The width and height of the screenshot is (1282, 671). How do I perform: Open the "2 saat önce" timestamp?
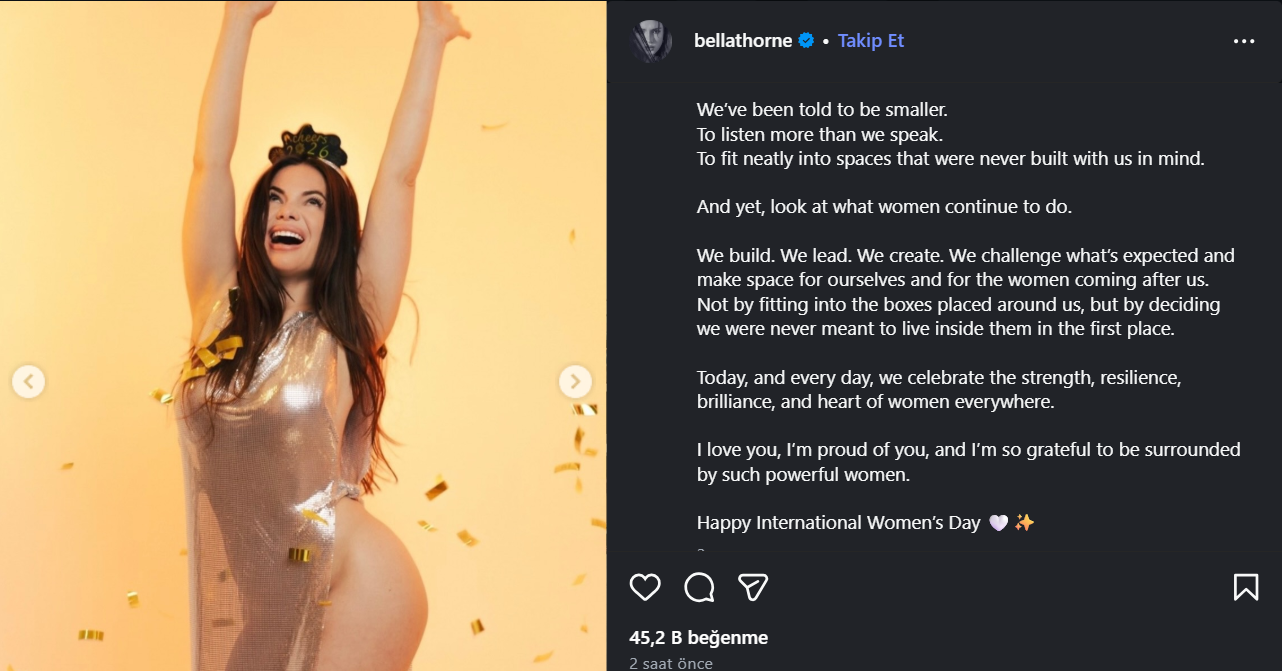click(671, 663)
